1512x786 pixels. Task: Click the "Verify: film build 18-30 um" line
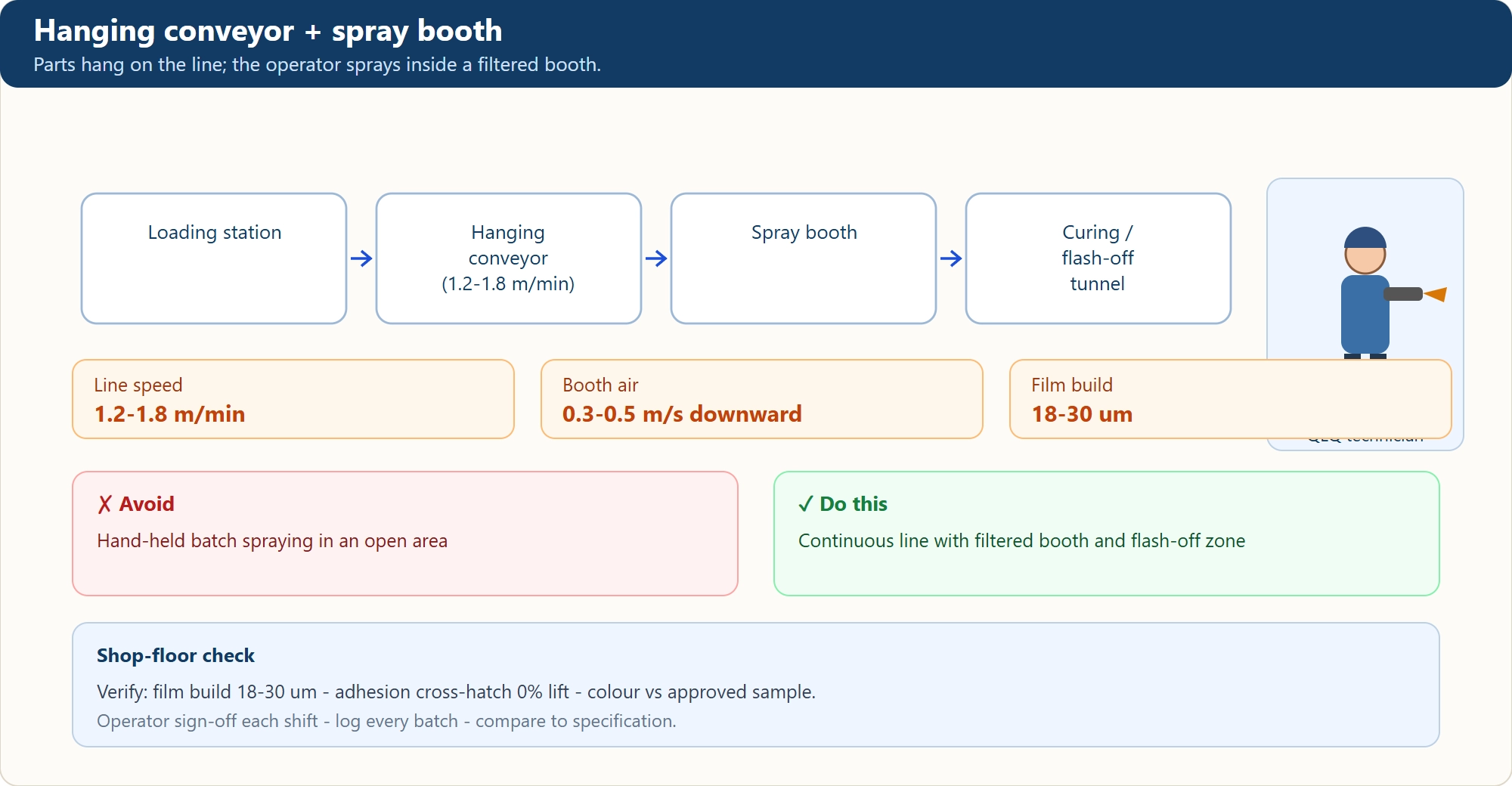[x=456, y=692]
